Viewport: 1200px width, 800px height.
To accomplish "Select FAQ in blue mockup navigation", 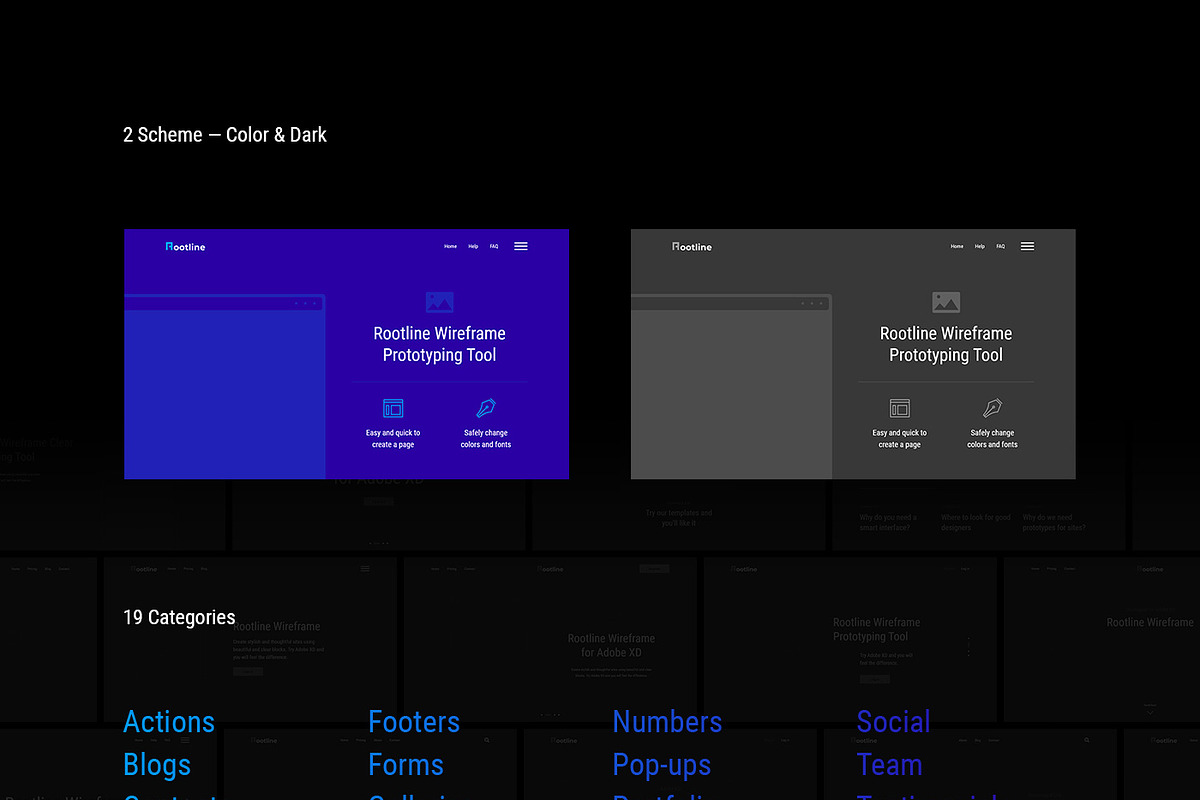I will pos(494,246).
